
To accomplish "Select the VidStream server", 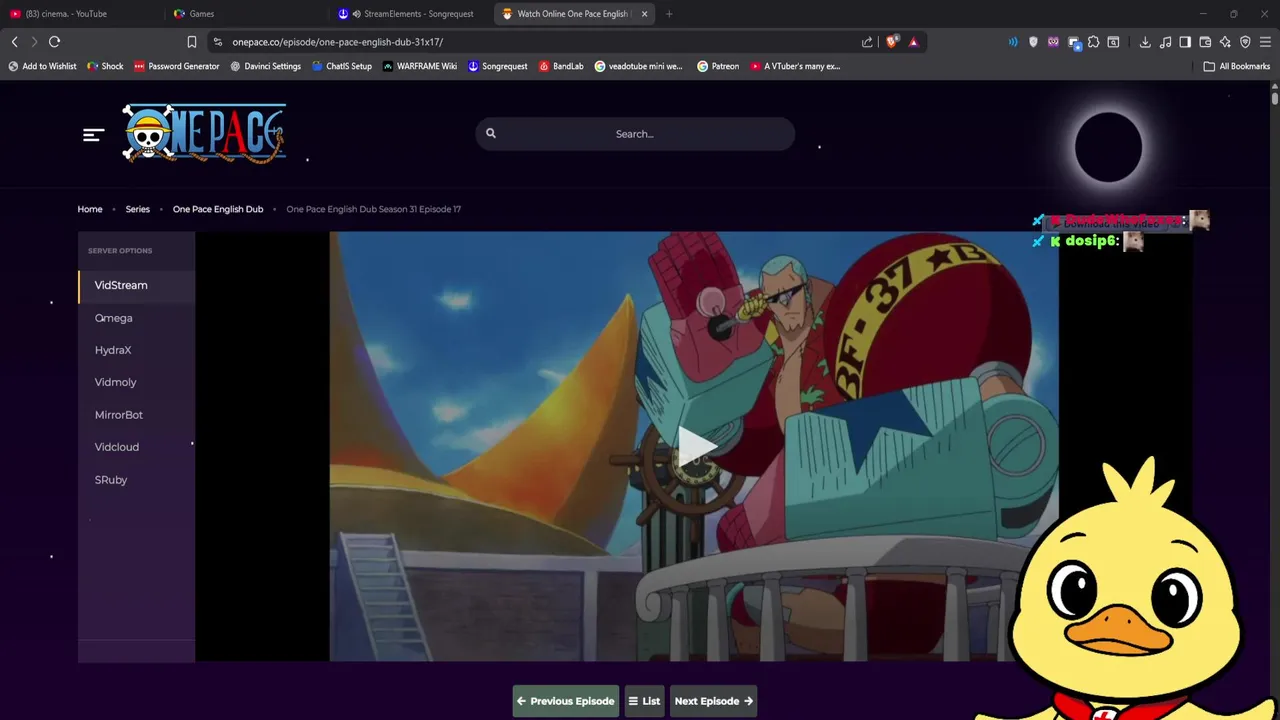I will click(x=137, y=286).
